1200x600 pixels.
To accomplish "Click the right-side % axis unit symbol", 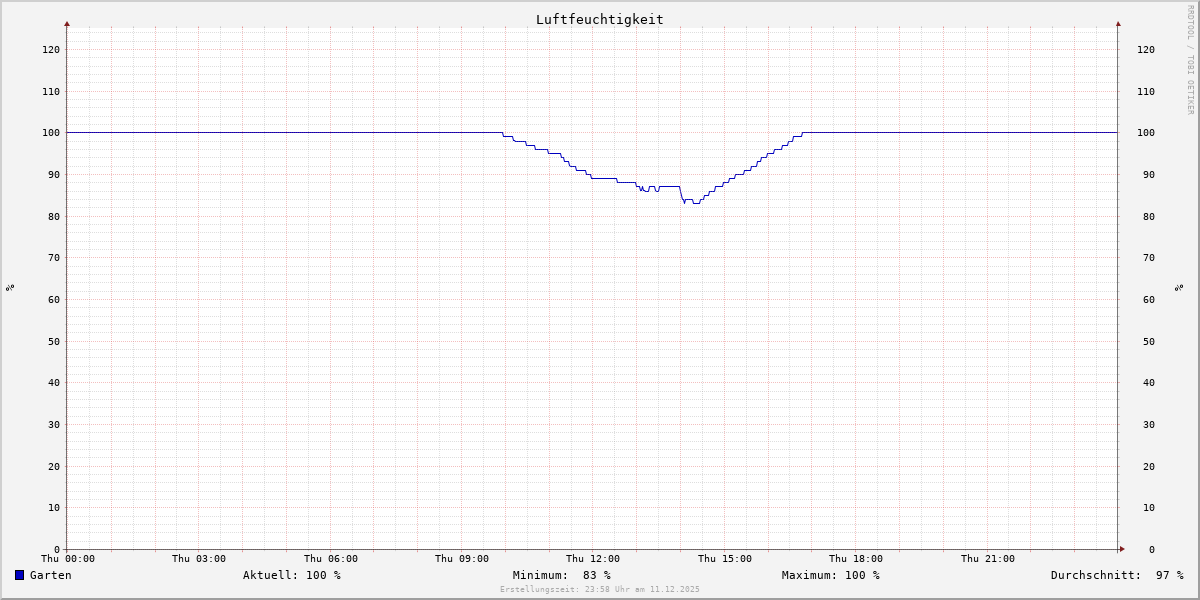I will 1179,288.
